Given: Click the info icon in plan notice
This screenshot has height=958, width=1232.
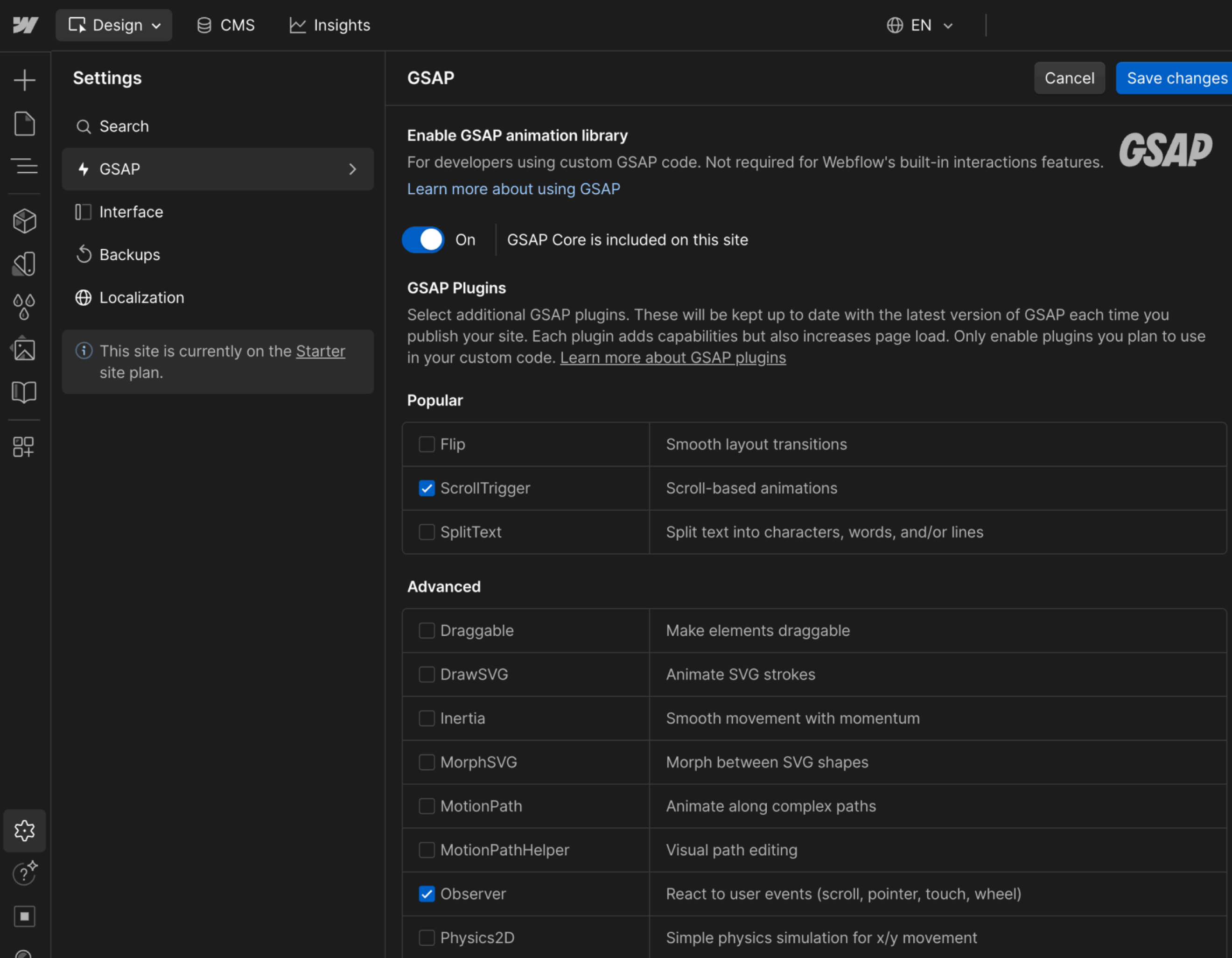Looking at the screenshot, I should [x=84, y=351].
